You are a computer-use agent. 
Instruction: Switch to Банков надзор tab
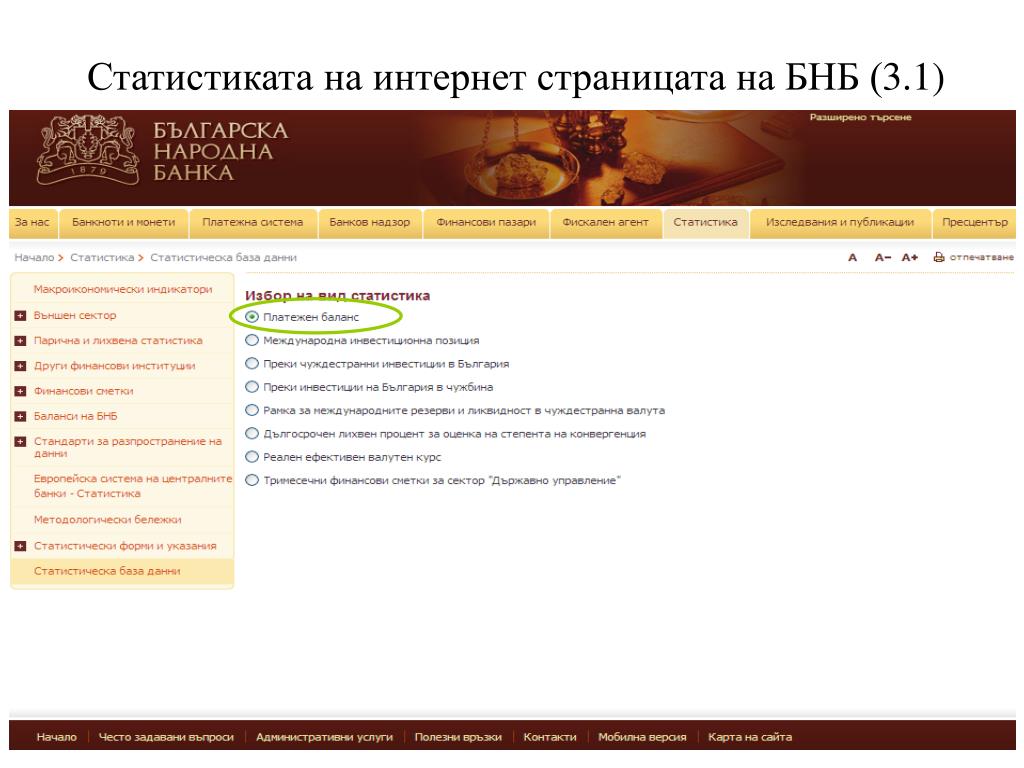click(x=370, y=223)
